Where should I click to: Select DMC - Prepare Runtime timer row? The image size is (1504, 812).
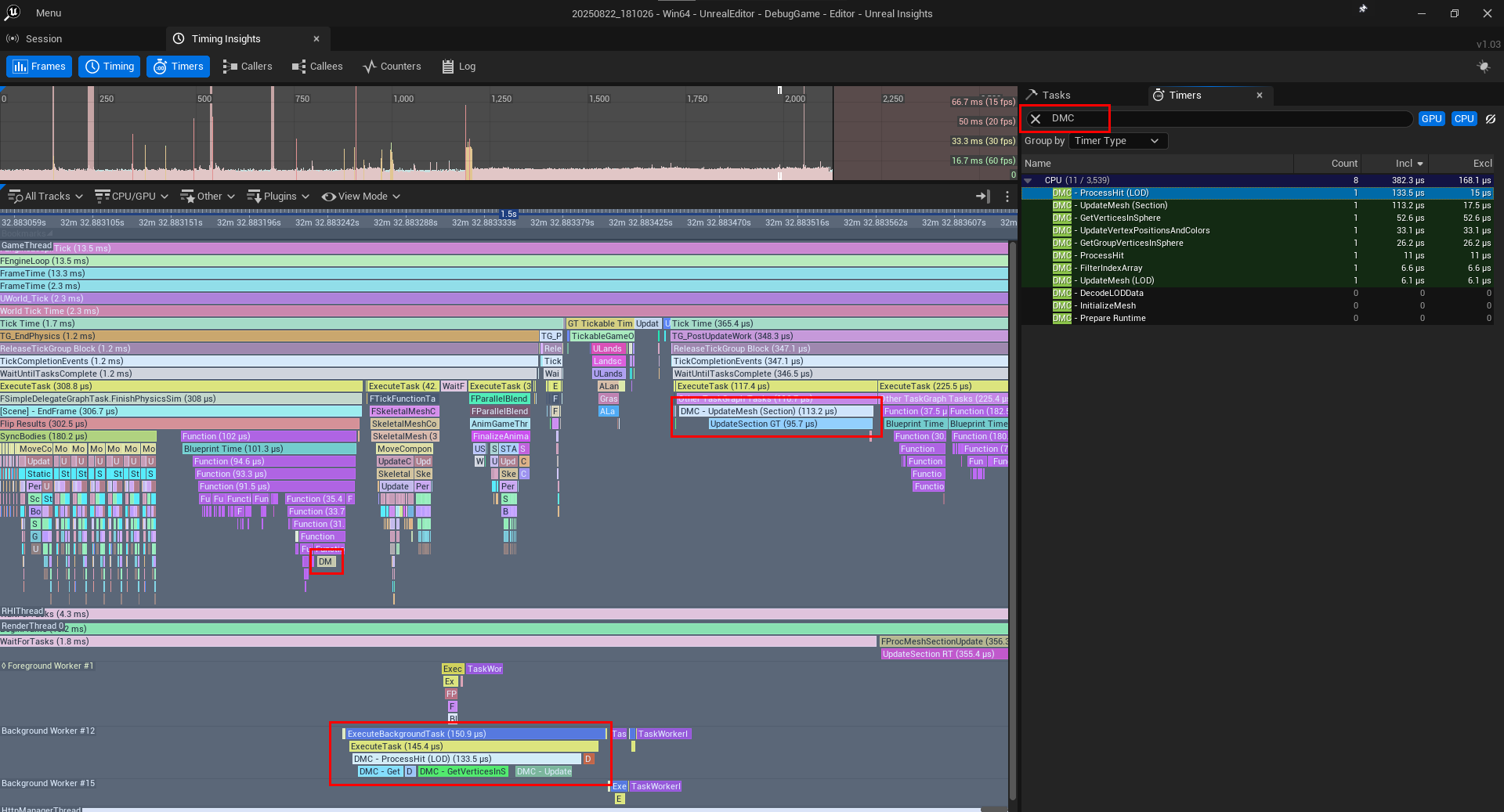click(1257, 318)
